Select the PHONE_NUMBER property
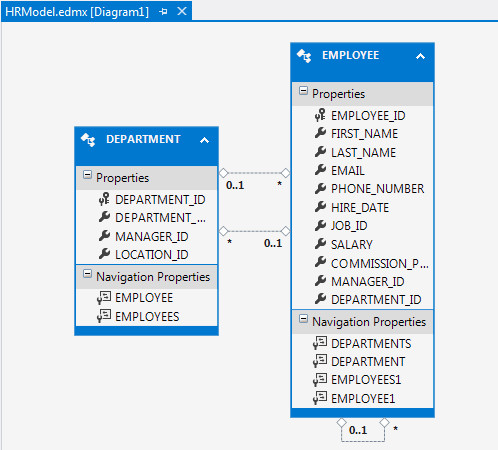This screenshot has height=450, width=498. [377, 189]
